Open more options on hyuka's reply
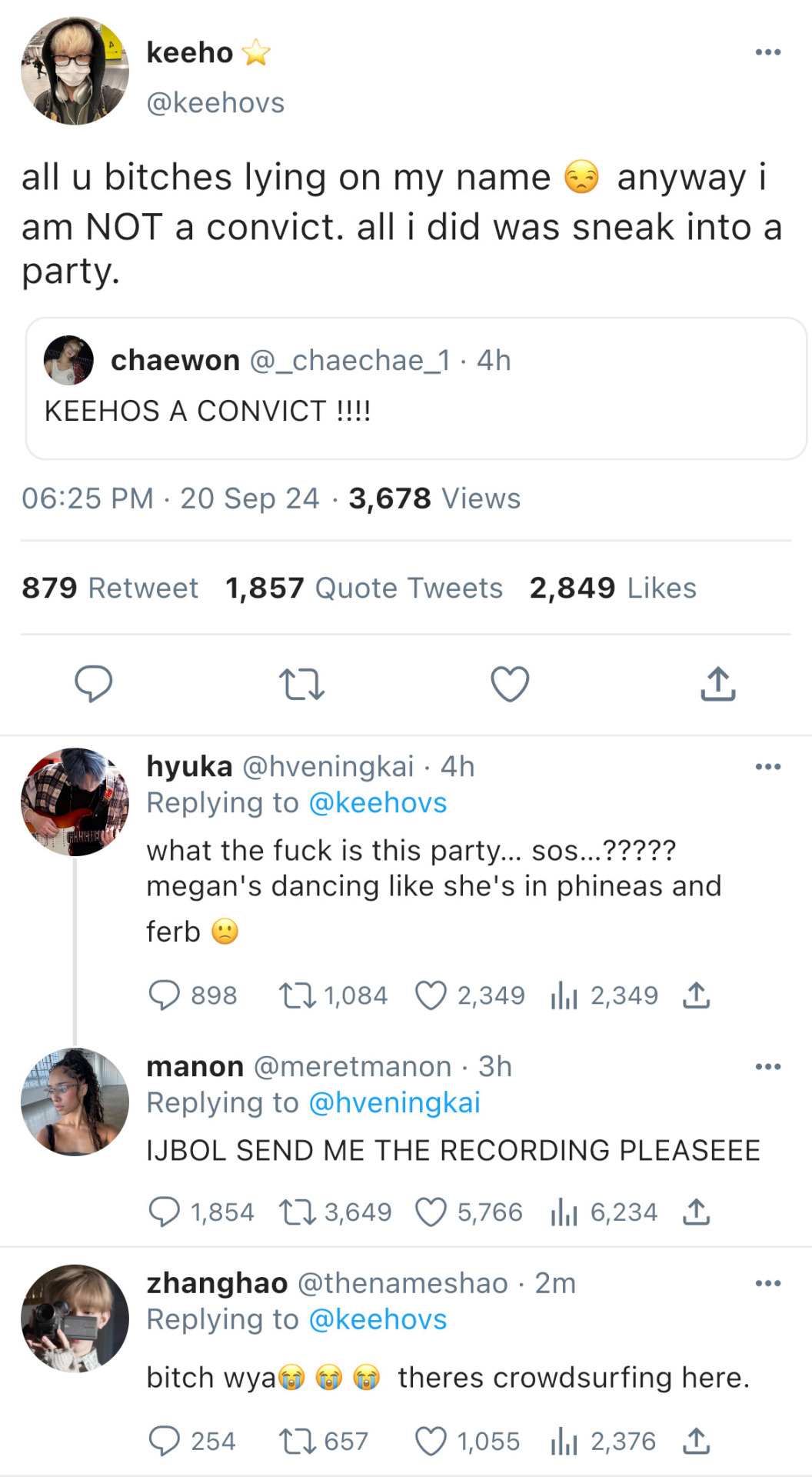This screenshot has height=1477, width=812. click(x=767, y=766)
